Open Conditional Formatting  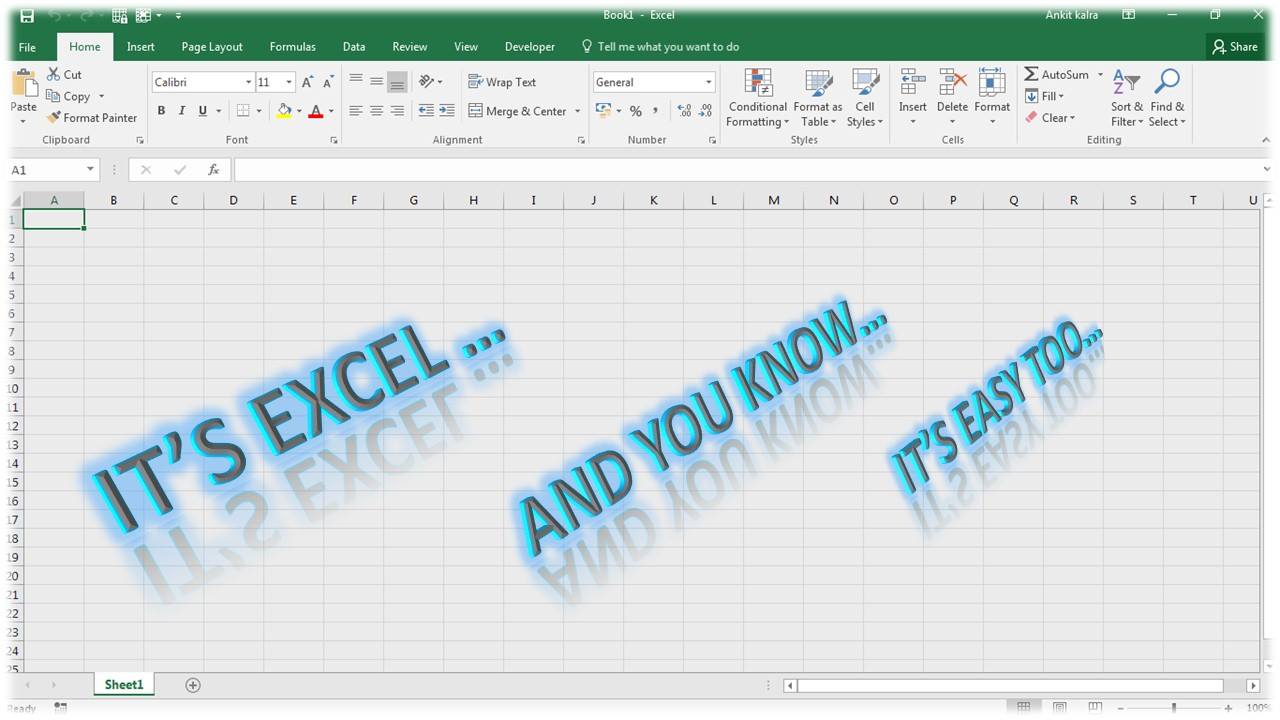[757, 98]
